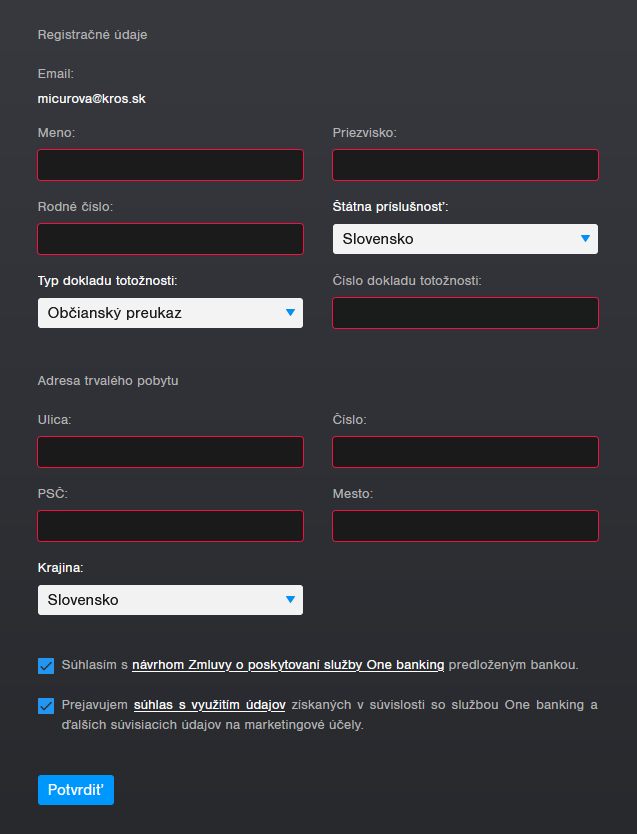Click the Mesto input field
The image size is (637, 834).
point(465,526)
